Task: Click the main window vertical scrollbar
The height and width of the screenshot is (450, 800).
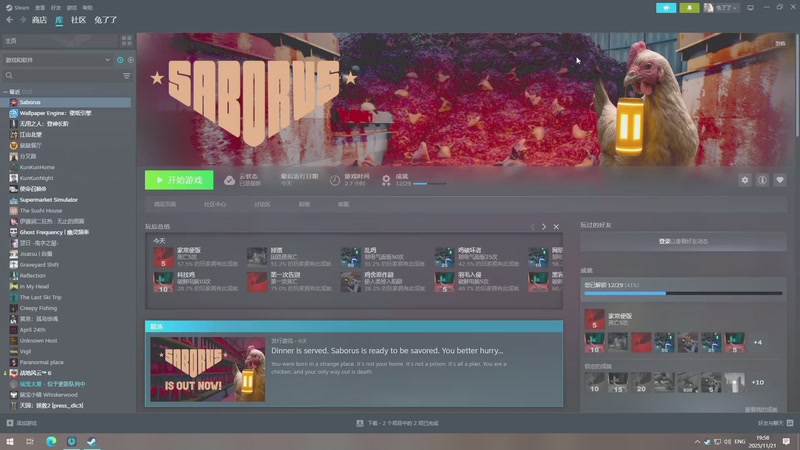Action: tap(796, 84)
